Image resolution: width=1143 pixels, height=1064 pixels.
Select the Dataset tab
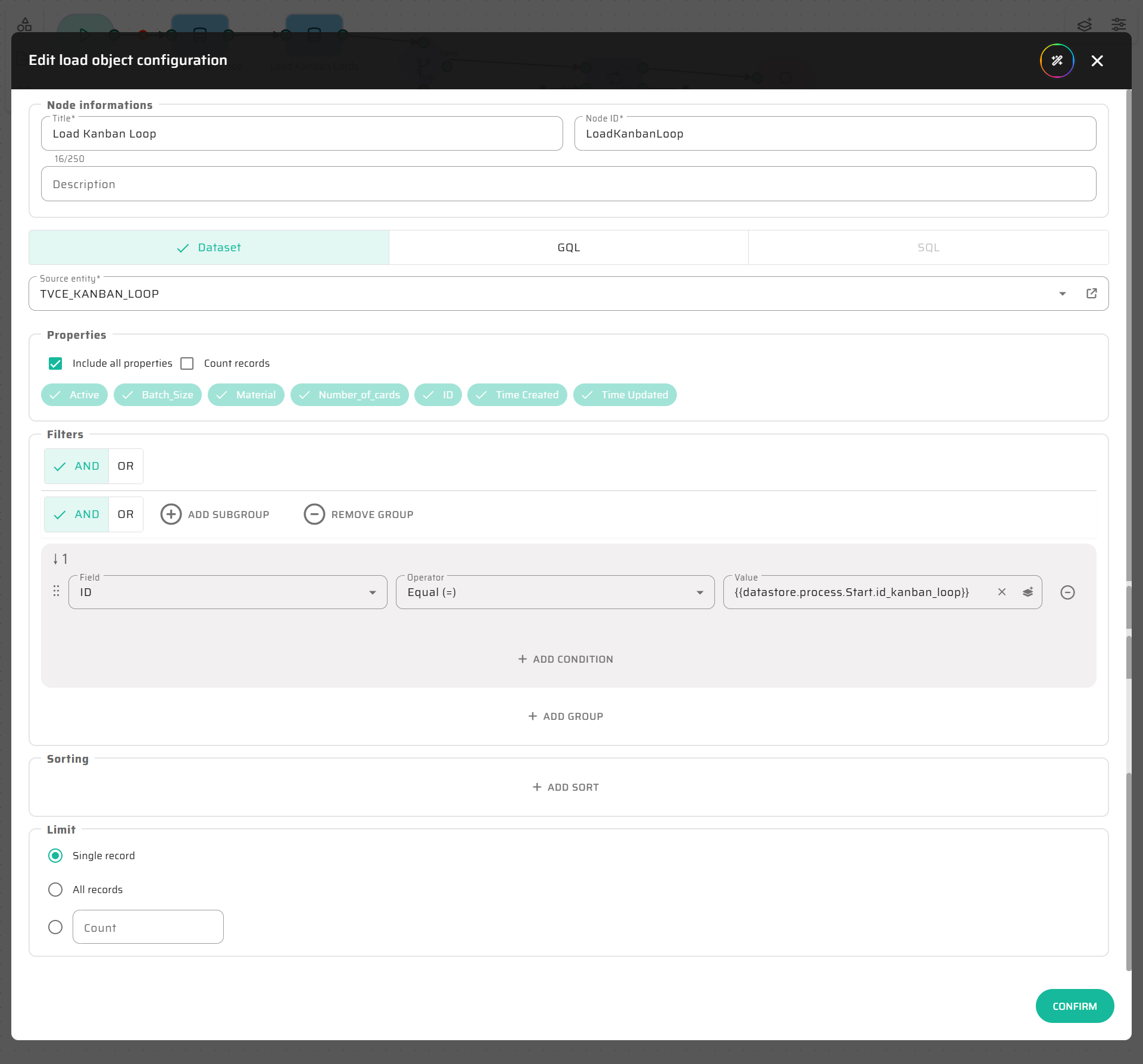click(208, 248)
